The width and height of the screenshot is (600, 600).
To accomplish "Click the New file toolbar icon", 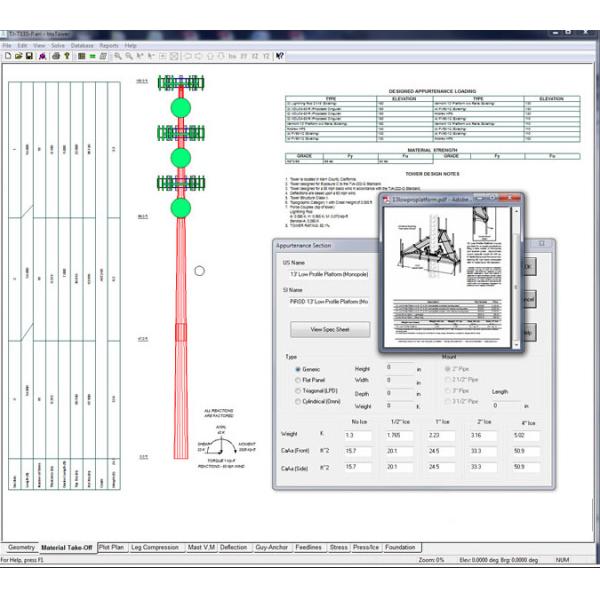I will [7, 56].
